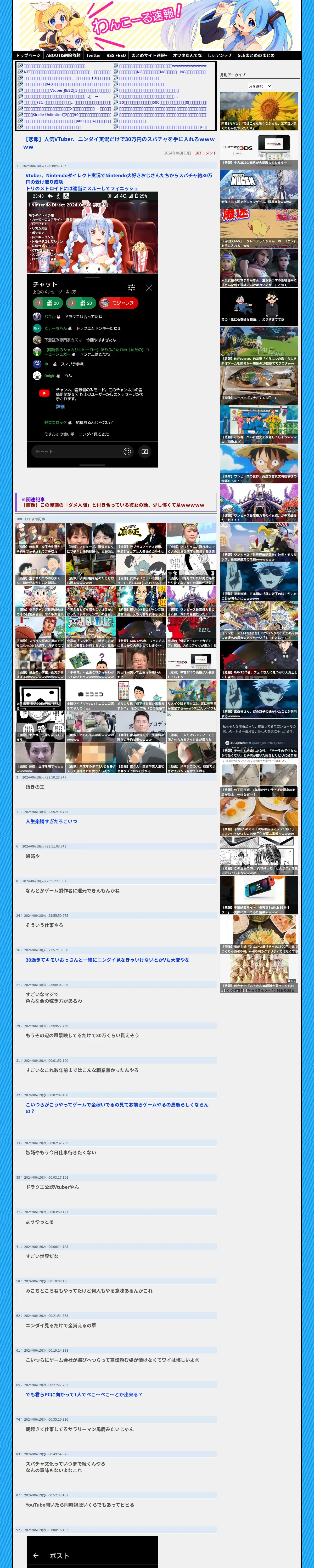Click the back arrow beside ポスト
Image resolution: width=314 pixels, height=1568 pixels.
(x=36, y=1555)
